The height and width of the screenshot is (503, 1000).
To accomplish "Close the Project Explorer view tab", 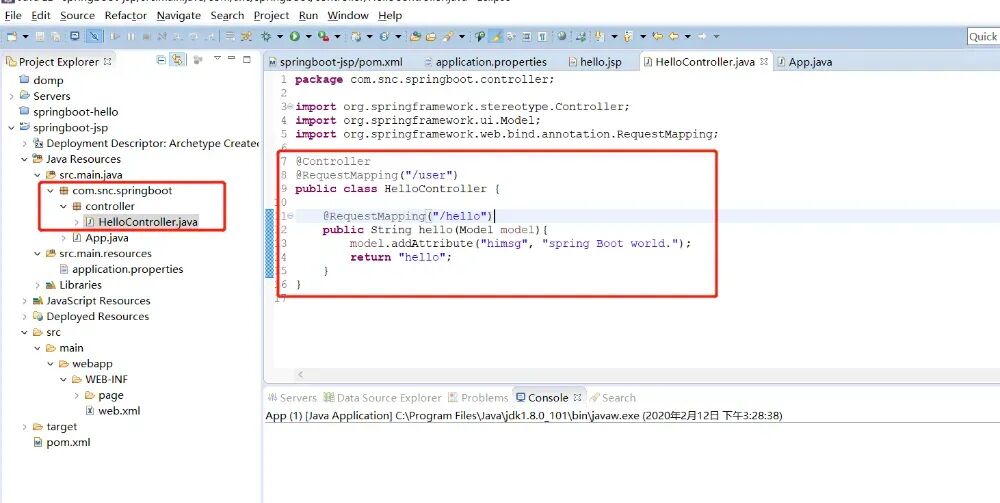I will pos(108,61).
